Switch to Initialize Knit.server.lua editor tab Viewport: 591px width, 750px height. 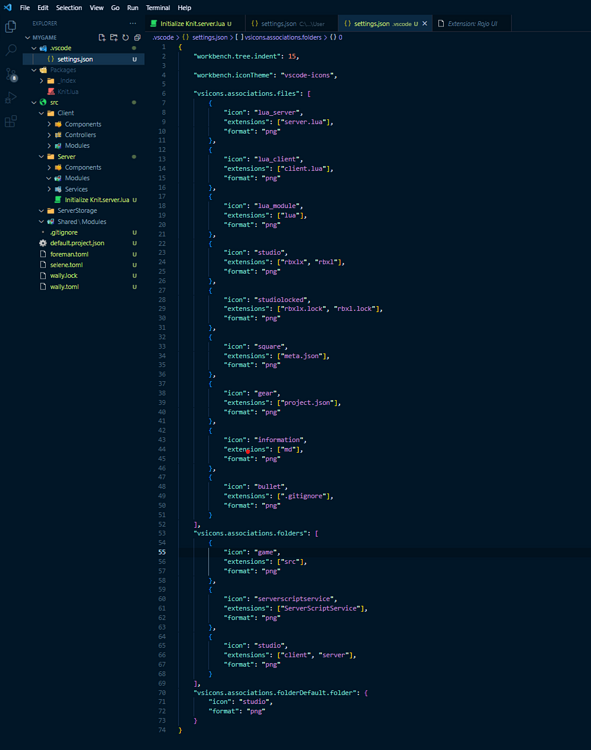195,23
